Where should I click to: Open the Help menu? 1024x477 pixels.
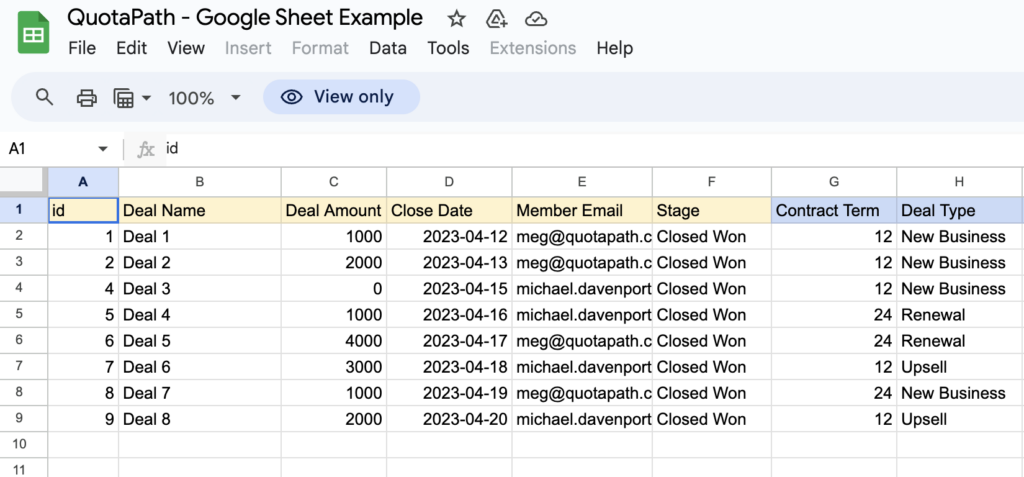(x=615, y=48)
